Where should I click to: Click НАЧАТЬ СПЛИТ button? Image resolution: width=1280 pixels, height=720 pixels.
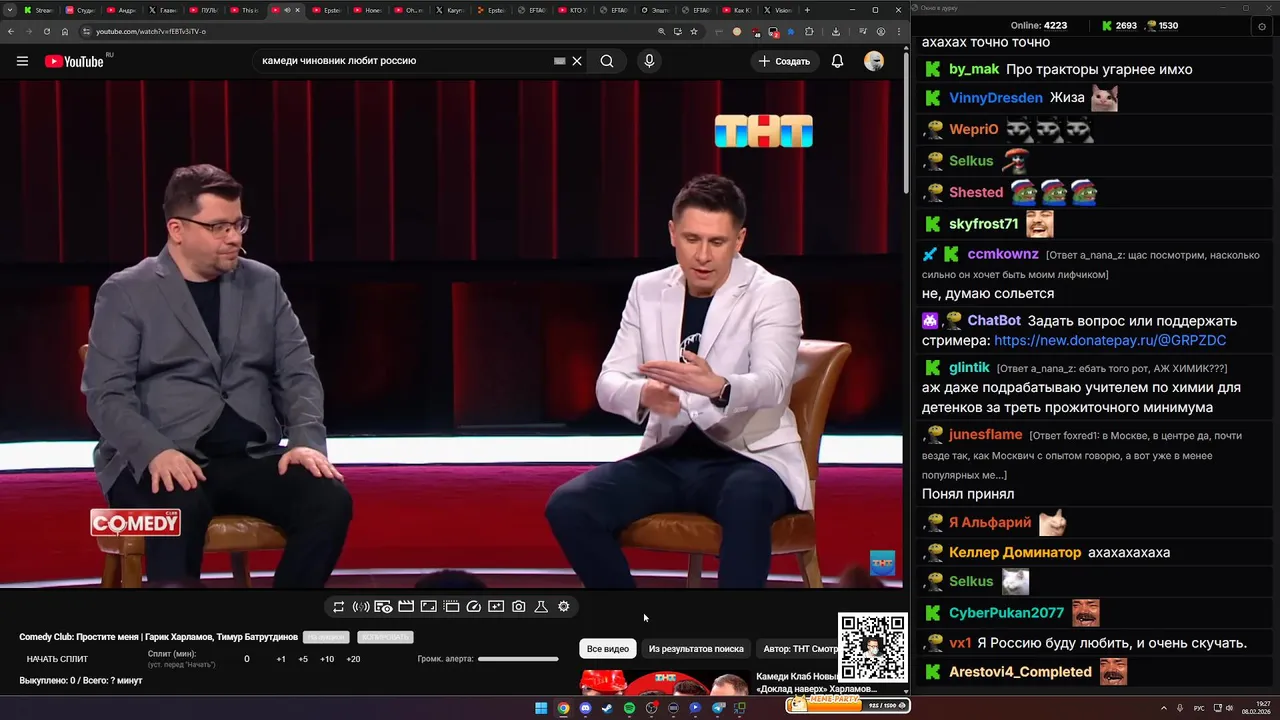coord(57,659)
